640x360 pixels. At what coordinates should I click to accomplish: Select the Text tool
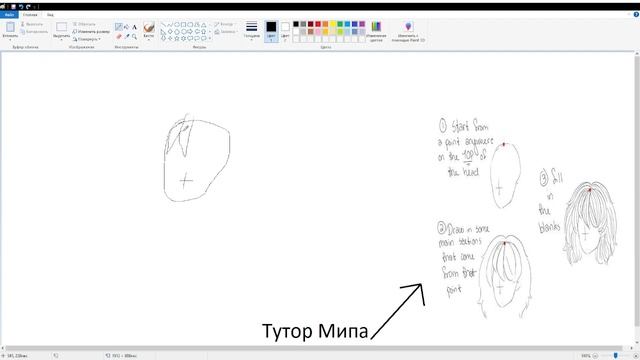pos(134,27)
